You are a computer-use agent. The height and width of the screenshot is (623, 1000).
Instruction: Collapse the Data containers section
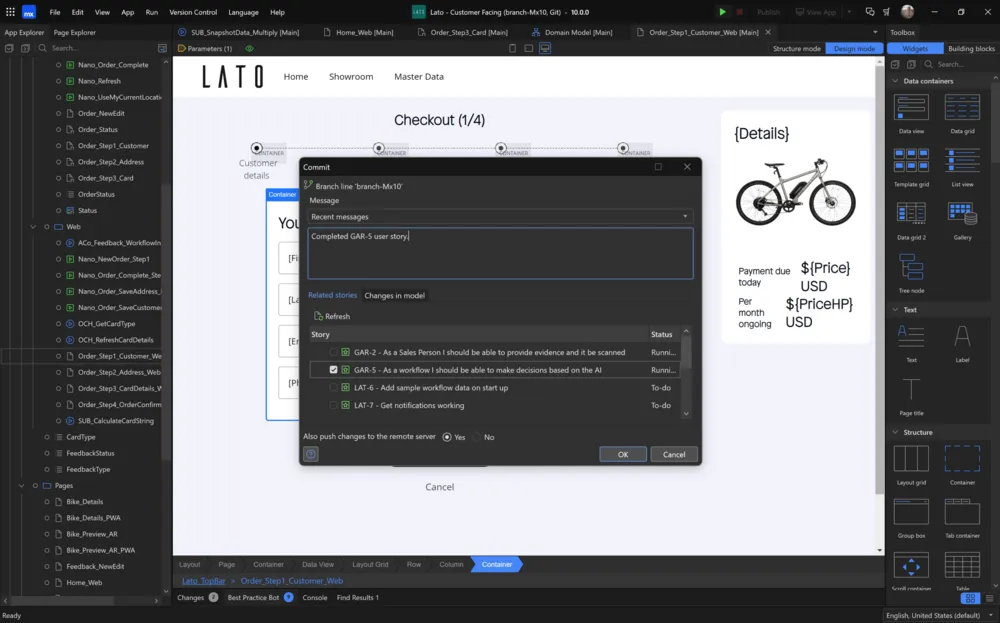pyautogui.click(x=895, y=81)
